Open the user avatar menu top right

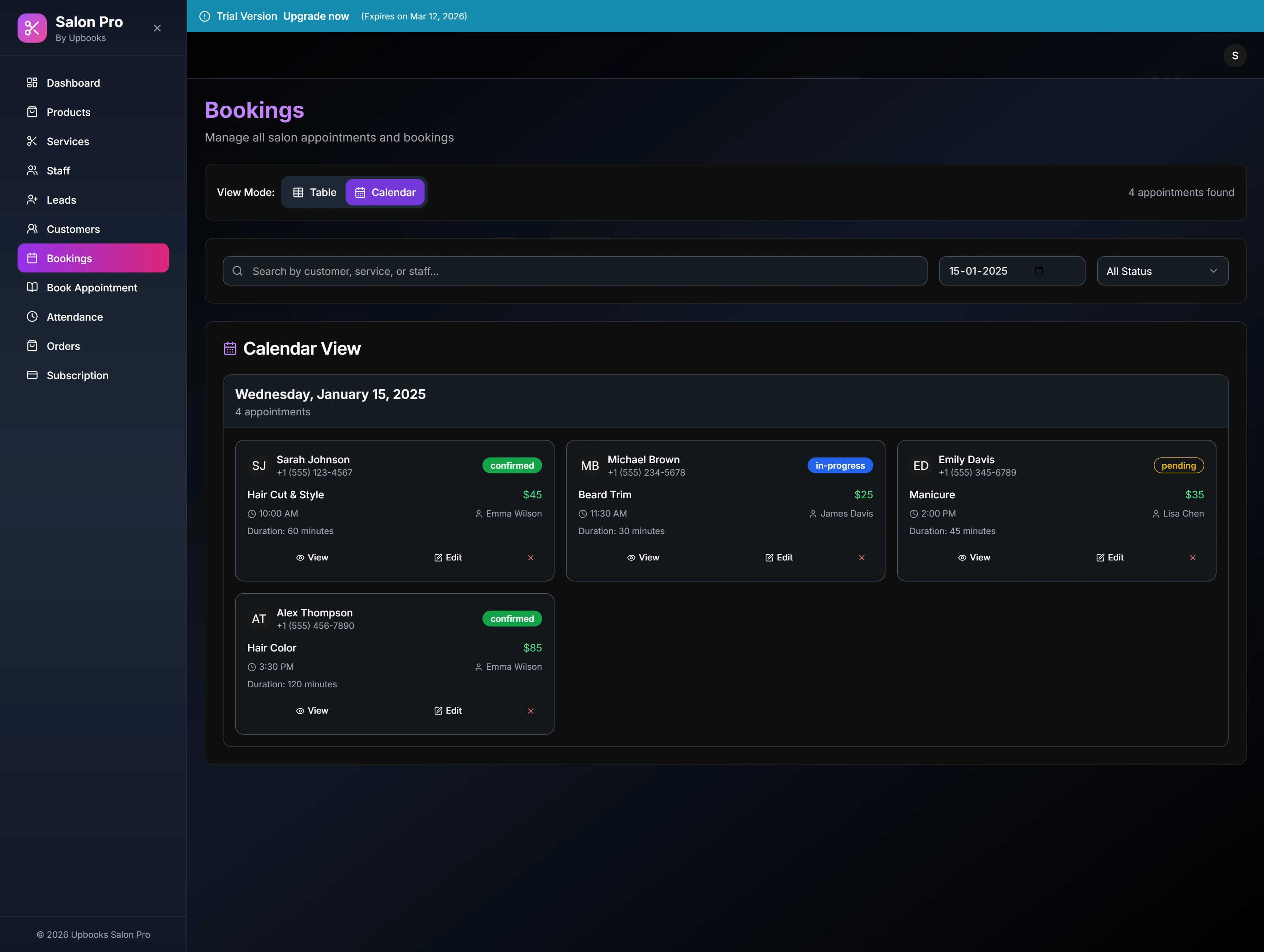[1235, 55]
